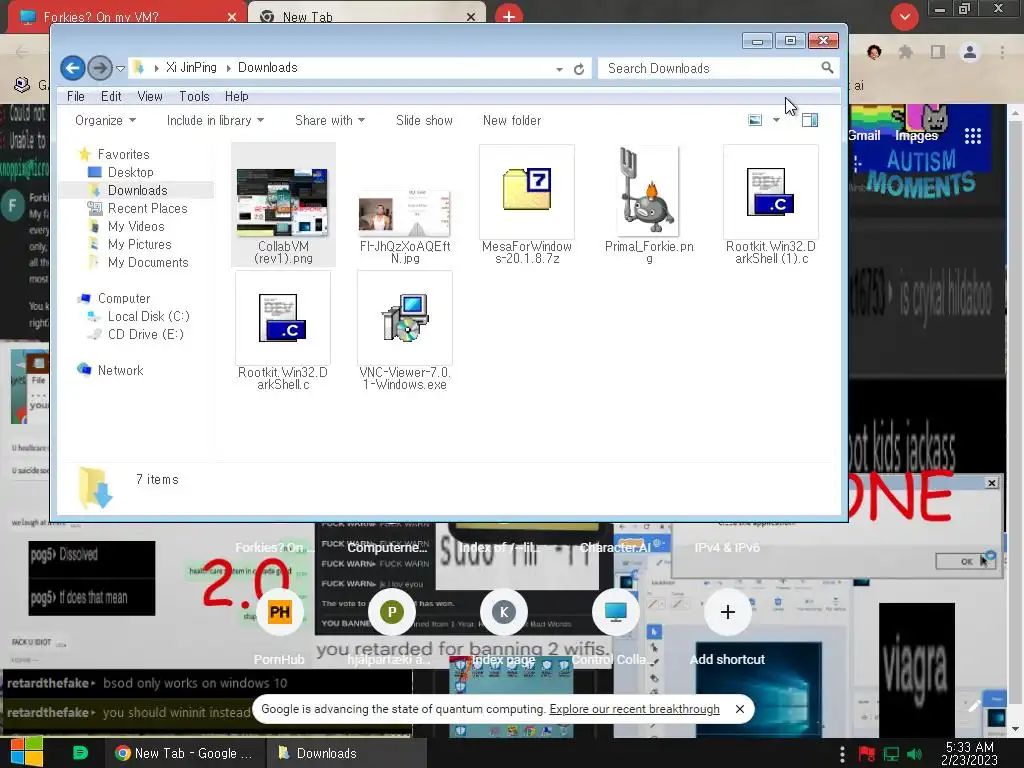Create a New folder
The height and width of the screenshot is (768, 1024).
coord(512,120)
